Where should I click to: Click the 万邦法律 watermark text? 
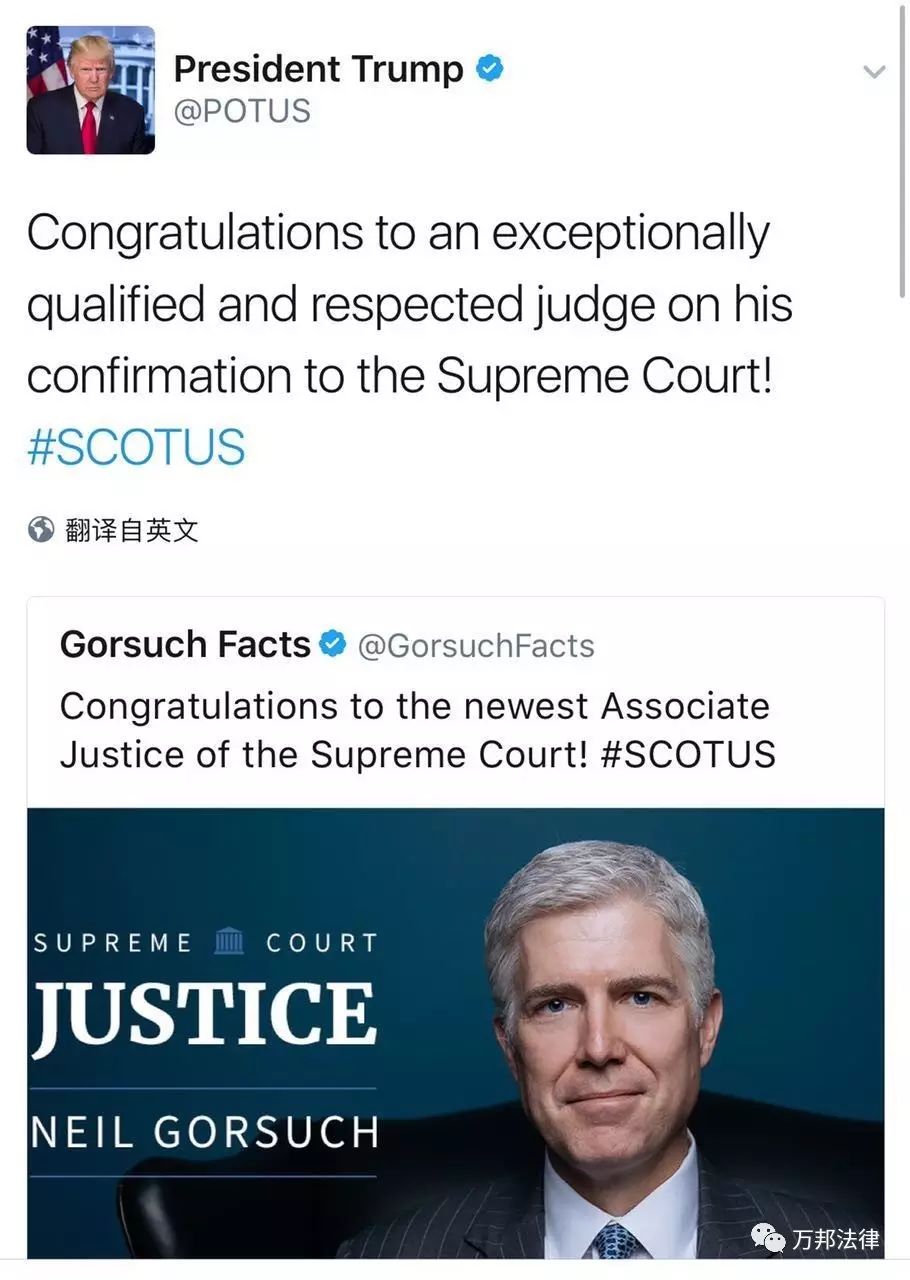pyautogui.click(x=836, y=1240)
